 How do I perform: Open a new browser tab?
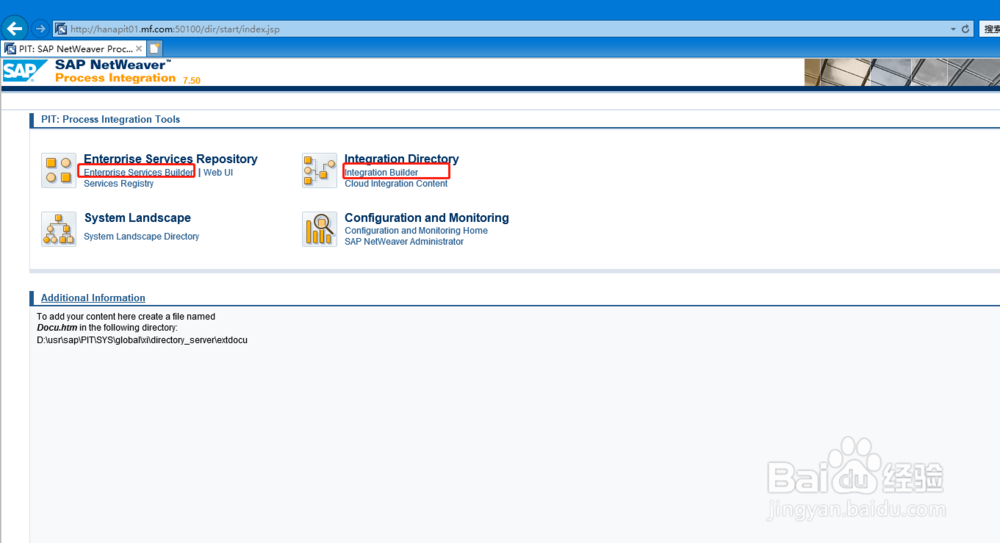pyautogui.click(x=154, y=48)
